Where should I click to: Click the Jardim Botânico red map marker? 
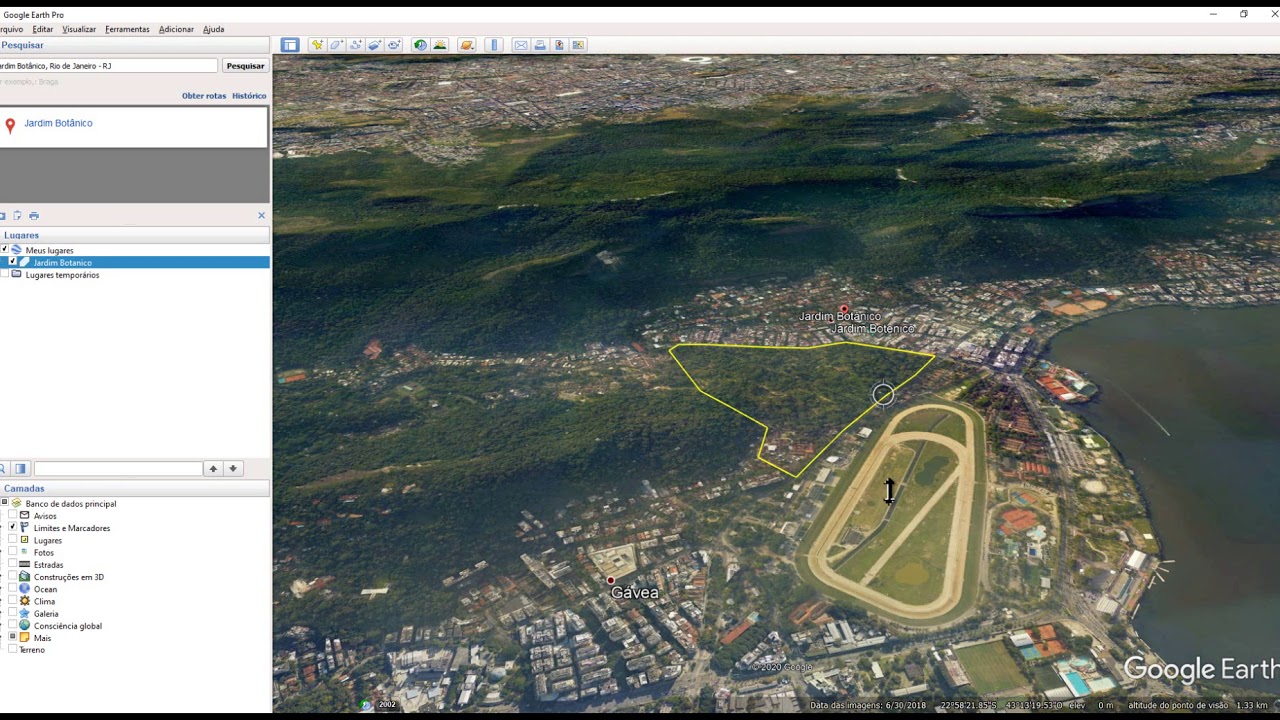[x=844, y=310]
